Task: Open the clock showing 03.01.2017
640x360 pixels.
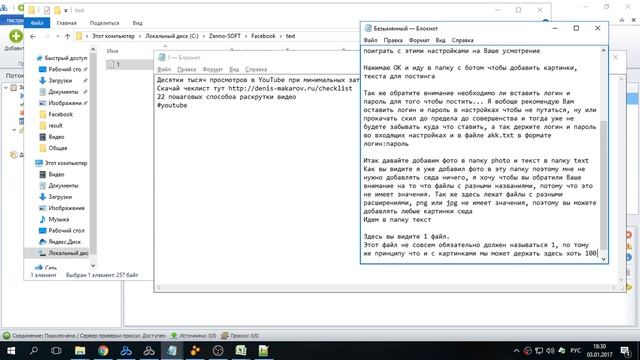Action: point(599,351)
